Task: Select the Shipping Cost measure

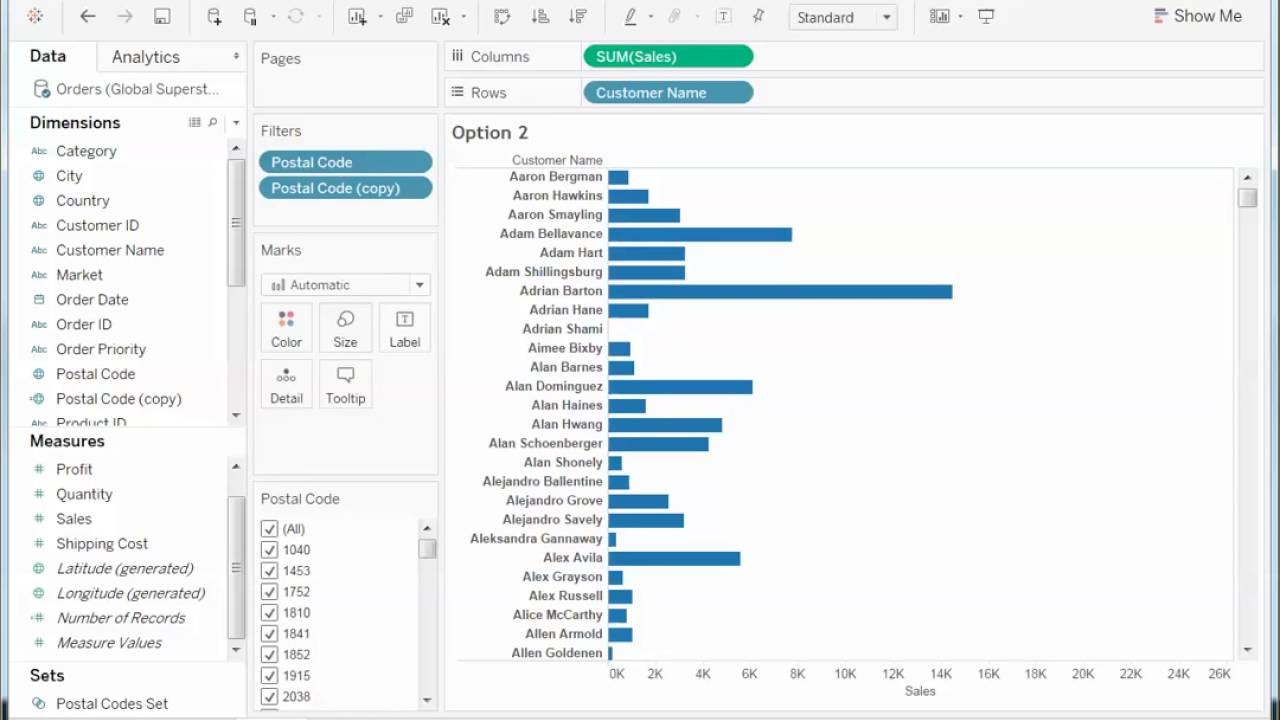Action: 102,544
